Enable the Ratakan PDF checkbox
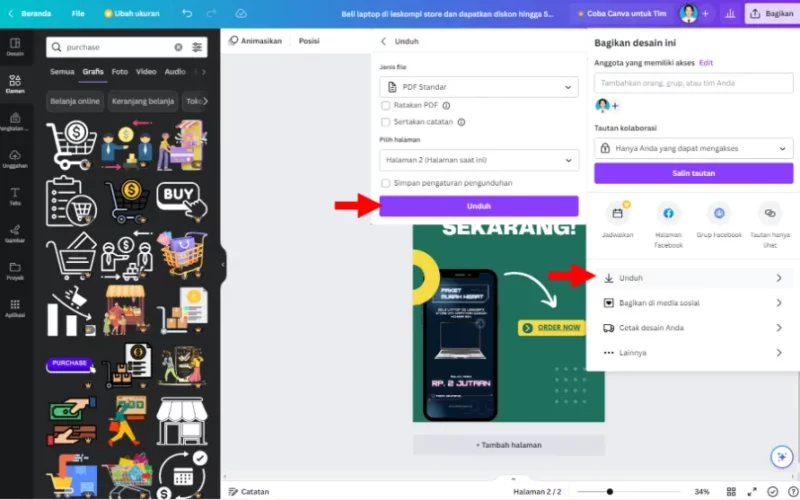 pos(386,106)
